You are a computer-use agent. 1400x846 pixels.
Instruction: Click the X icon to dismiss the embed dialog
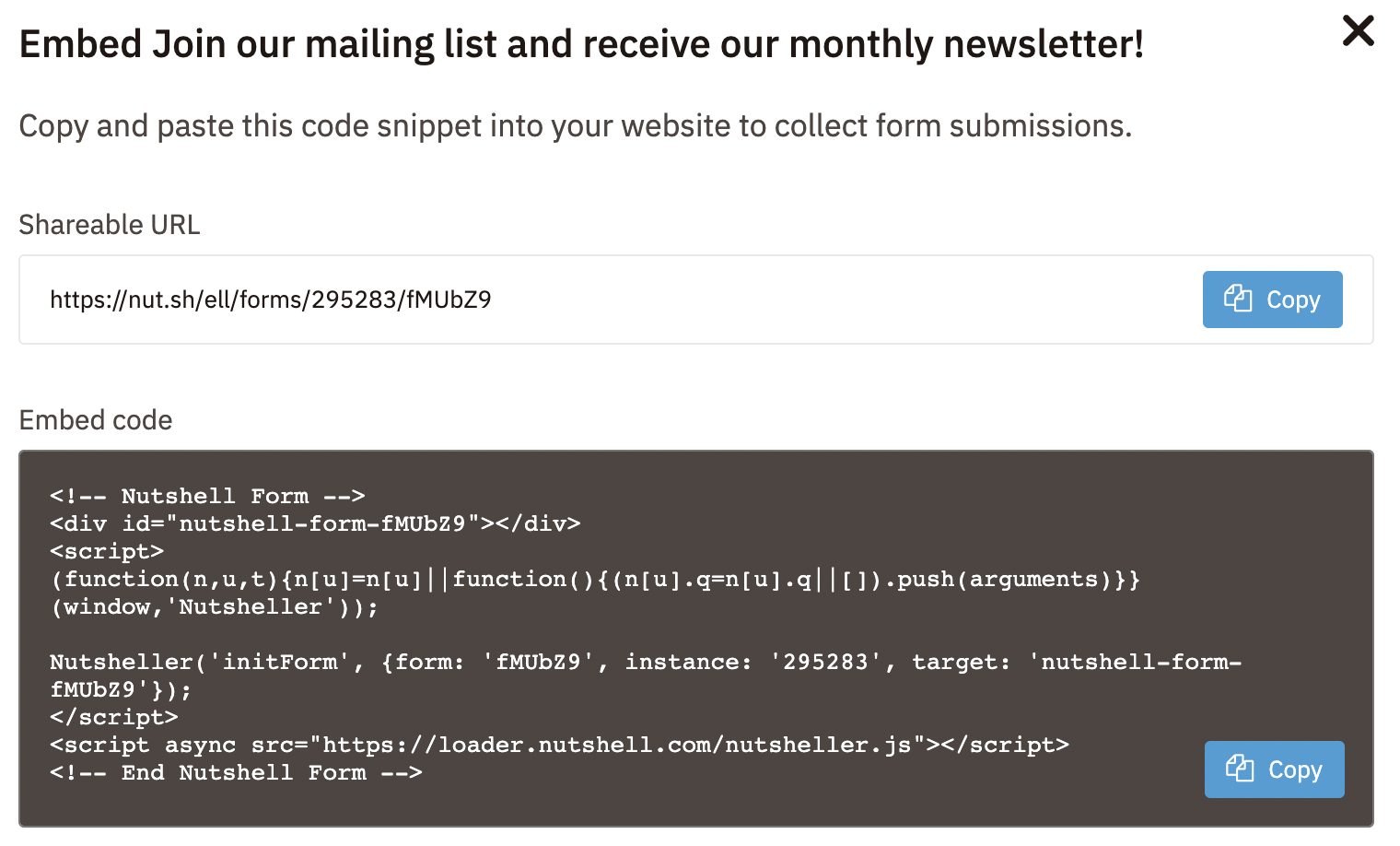(1358, 31)
